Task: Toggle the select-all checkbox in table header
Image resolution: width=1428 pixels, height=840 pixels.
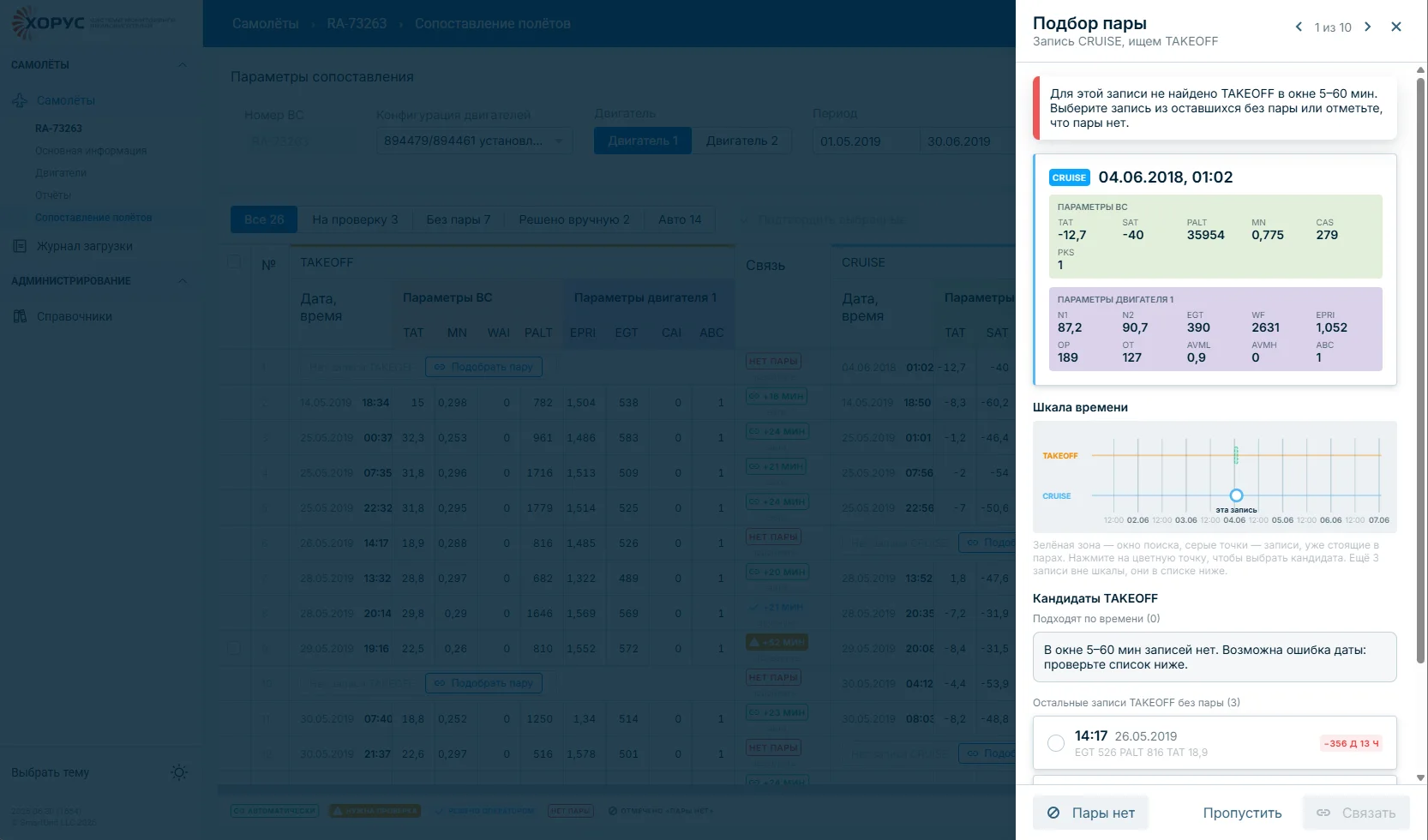Action: click(x=233, y=262)
